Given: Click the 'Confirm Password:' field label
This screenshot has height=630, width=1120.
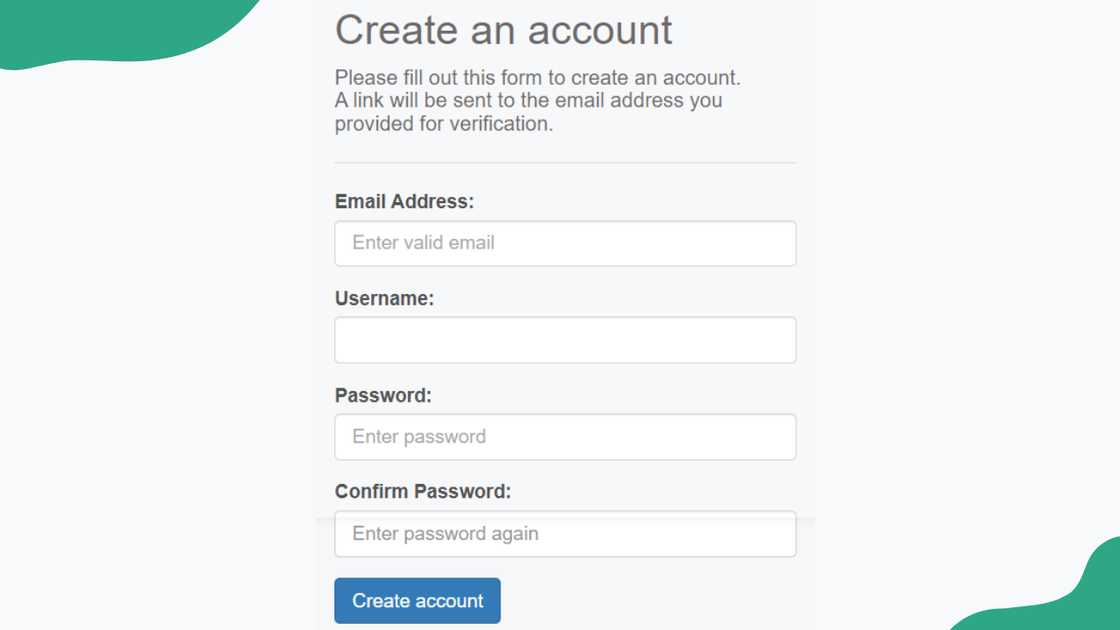Looking at the screenshot, I should 422,491.
